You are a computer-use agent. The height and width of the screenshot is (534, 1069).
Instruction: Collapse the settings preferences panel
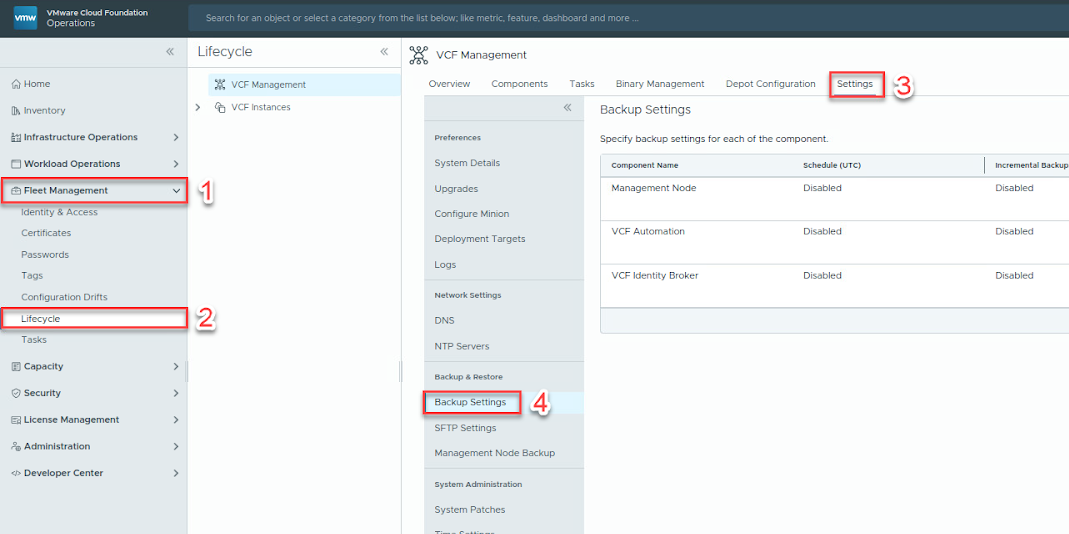point(567,107)
